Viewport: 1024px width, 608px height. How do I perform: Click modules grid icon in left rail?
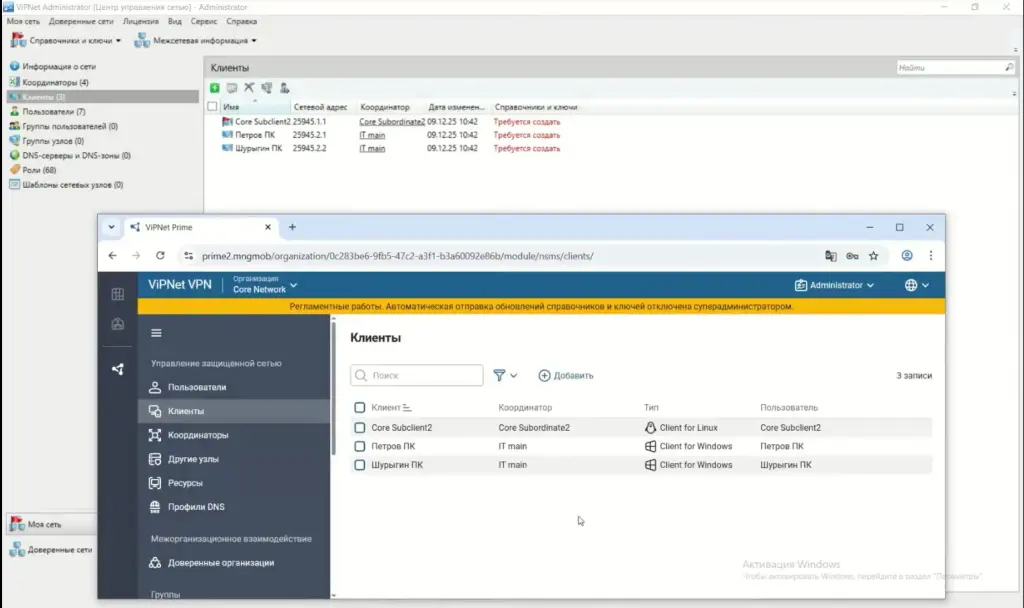click(x=118, y=295)
